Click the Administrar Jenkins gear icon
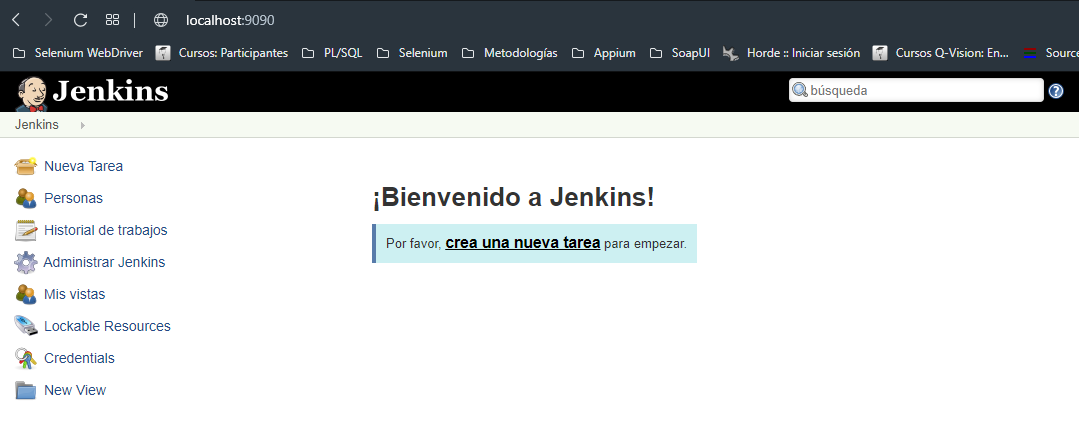 [x=26, y=262]
